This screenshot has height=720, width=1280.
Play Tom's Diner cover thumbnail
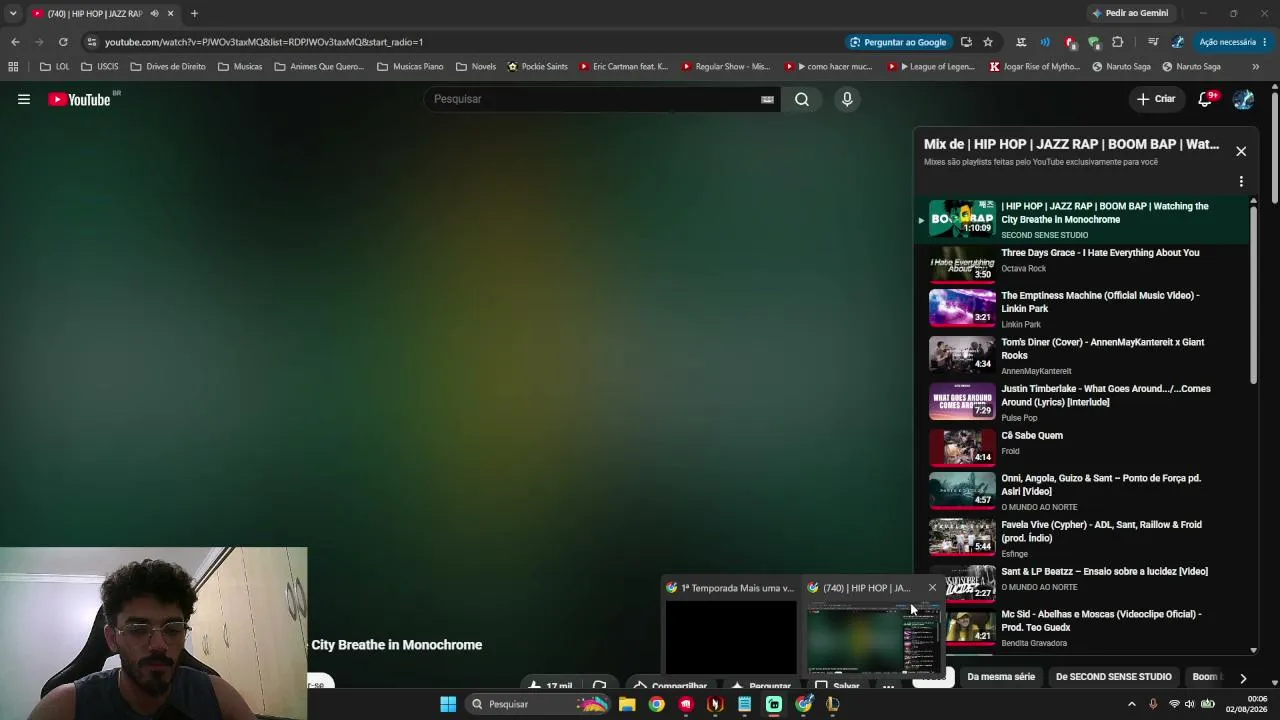962,354
